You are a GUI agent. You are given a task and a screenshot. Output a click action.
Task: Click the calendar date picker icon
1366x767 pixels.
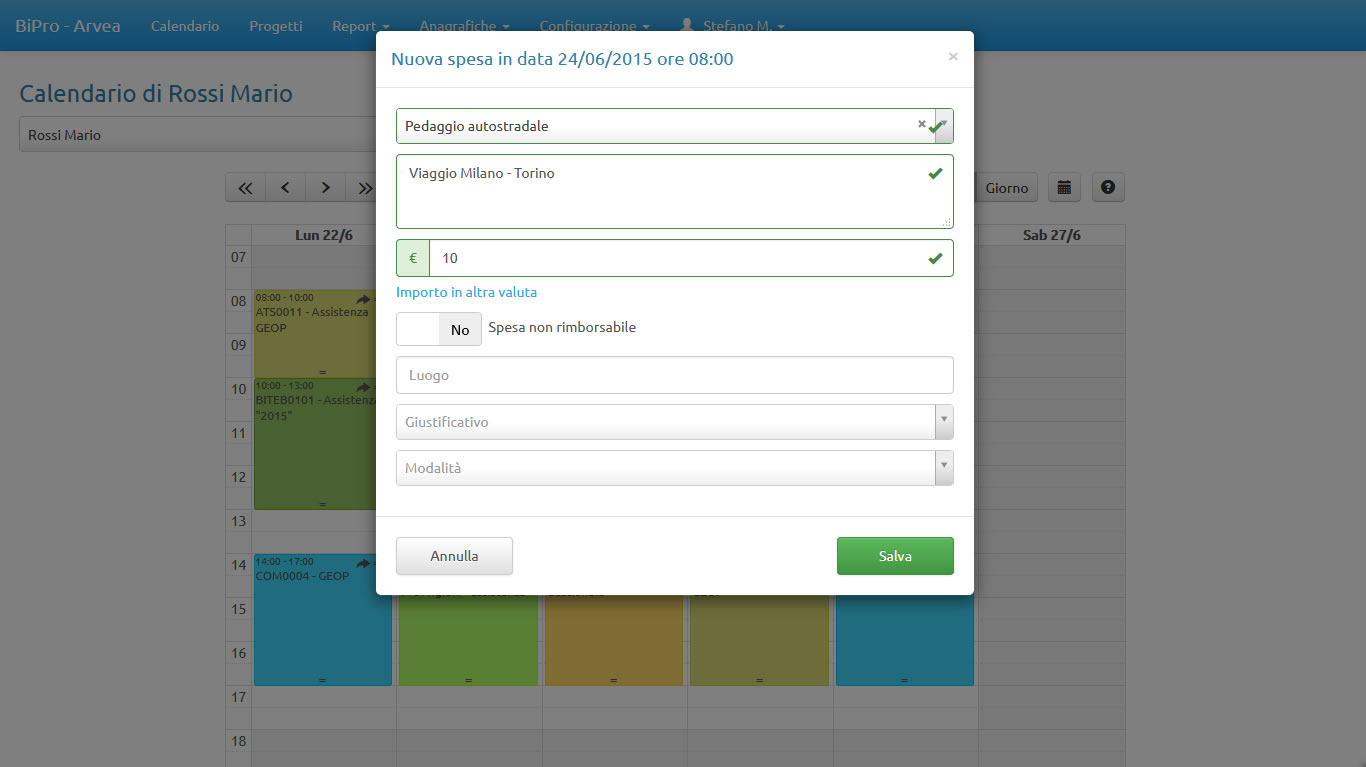(x=1064, y=187)
